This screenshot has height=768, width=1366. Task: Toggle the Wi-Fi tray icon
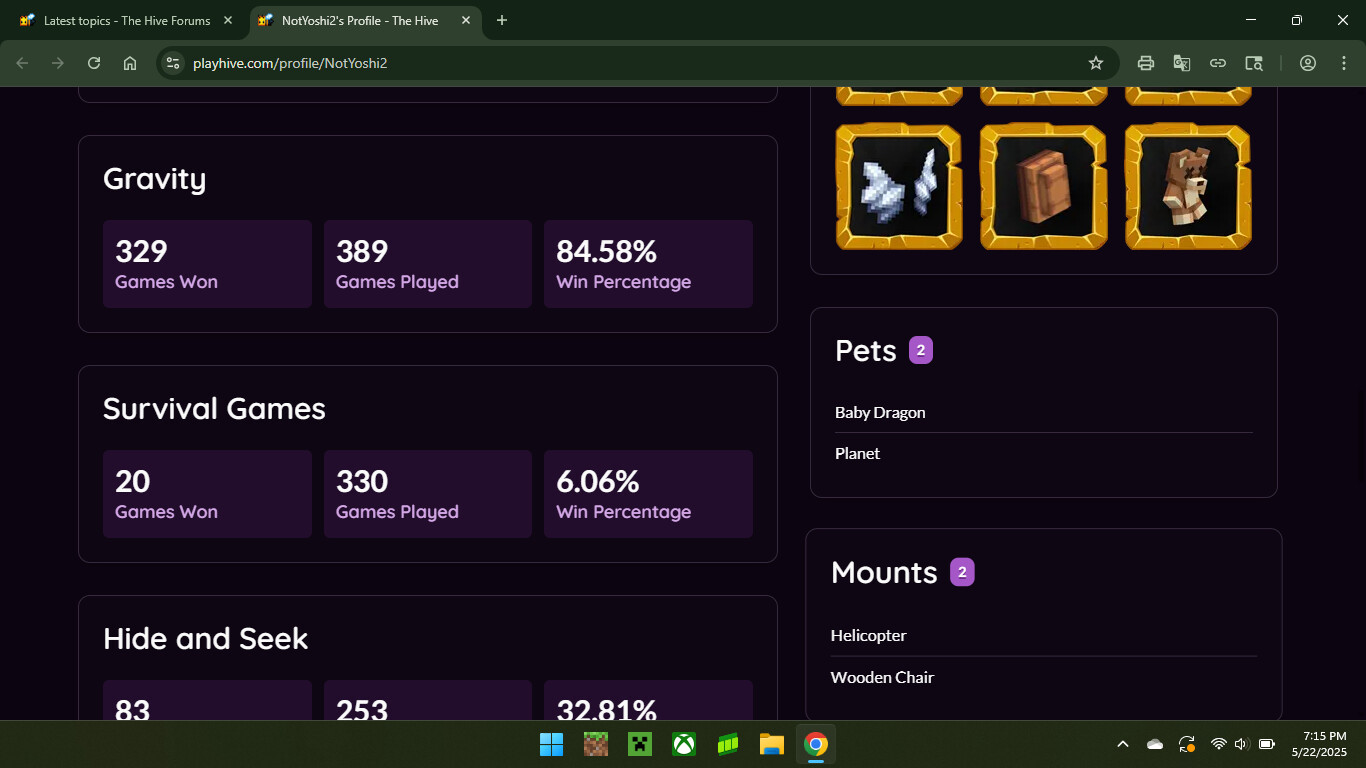pos(1218,744)
